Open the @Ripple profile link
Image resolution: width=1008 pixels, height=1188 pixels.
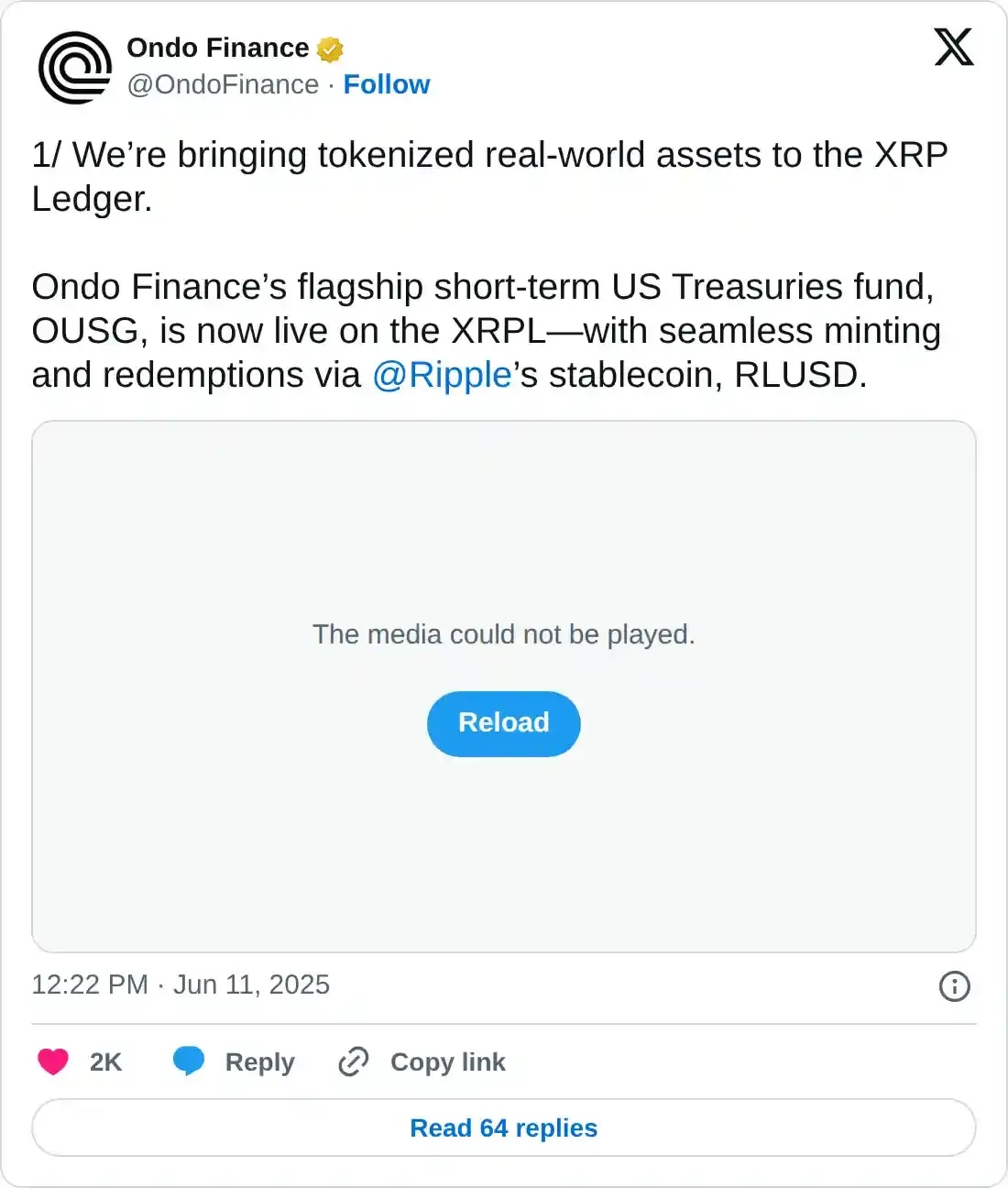tap(443, 375)
